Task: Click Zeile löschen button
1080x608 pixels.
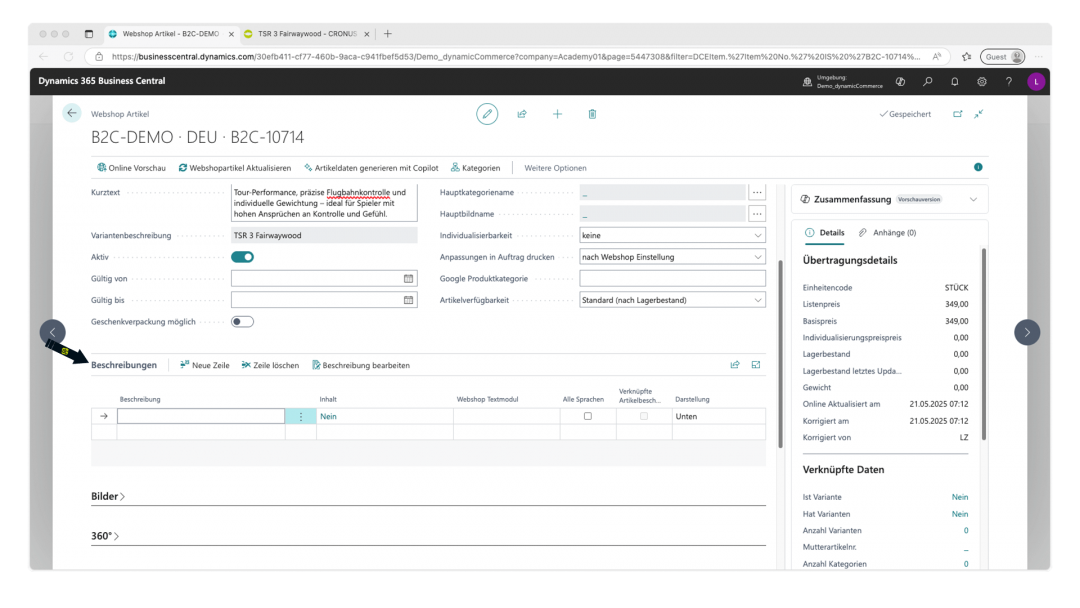Action: (x=270, y=365)
